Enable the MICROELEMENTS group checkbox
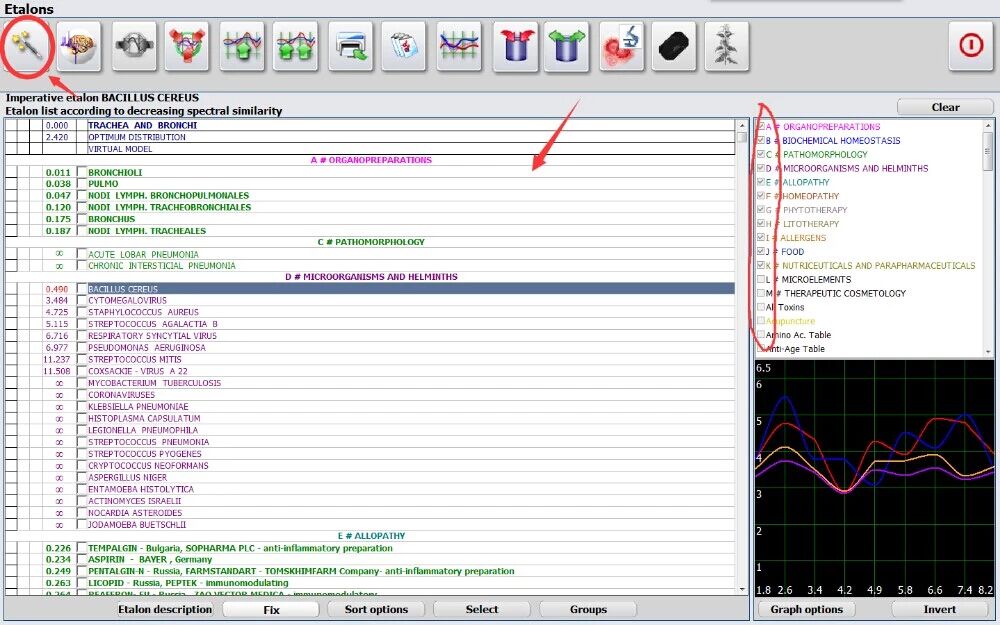 [x=762, y=280]
